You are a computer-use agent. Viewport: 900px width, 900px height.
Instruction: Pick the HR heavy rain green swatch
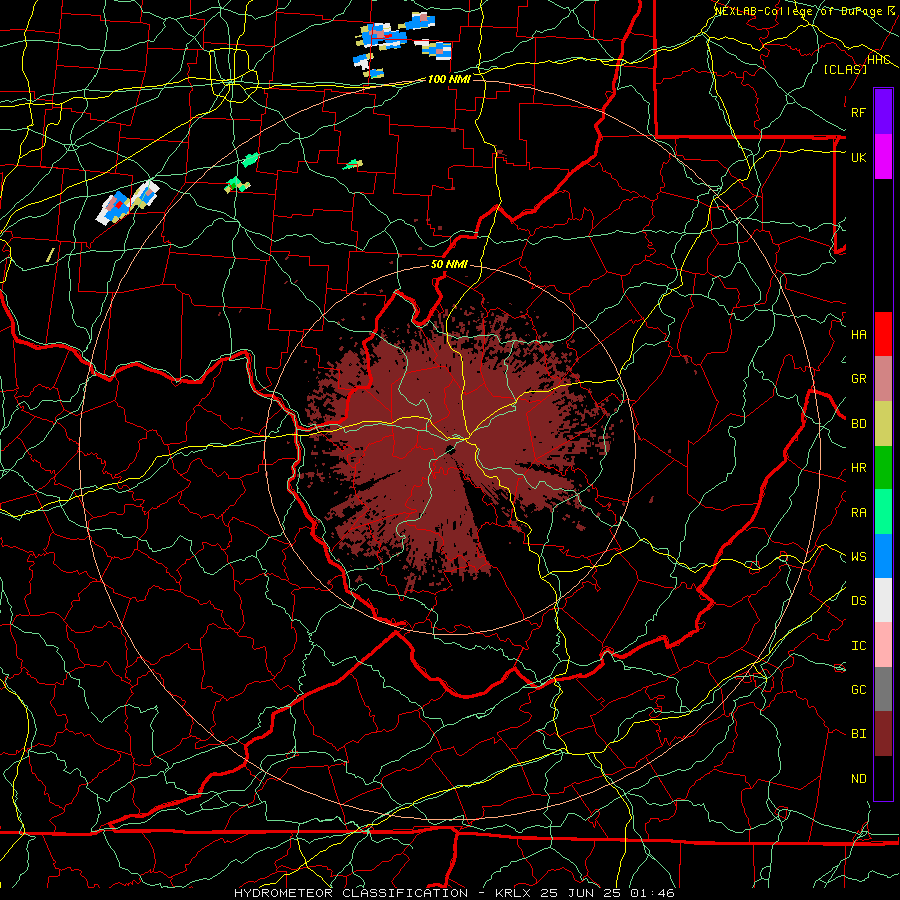[x=883, y=467]
